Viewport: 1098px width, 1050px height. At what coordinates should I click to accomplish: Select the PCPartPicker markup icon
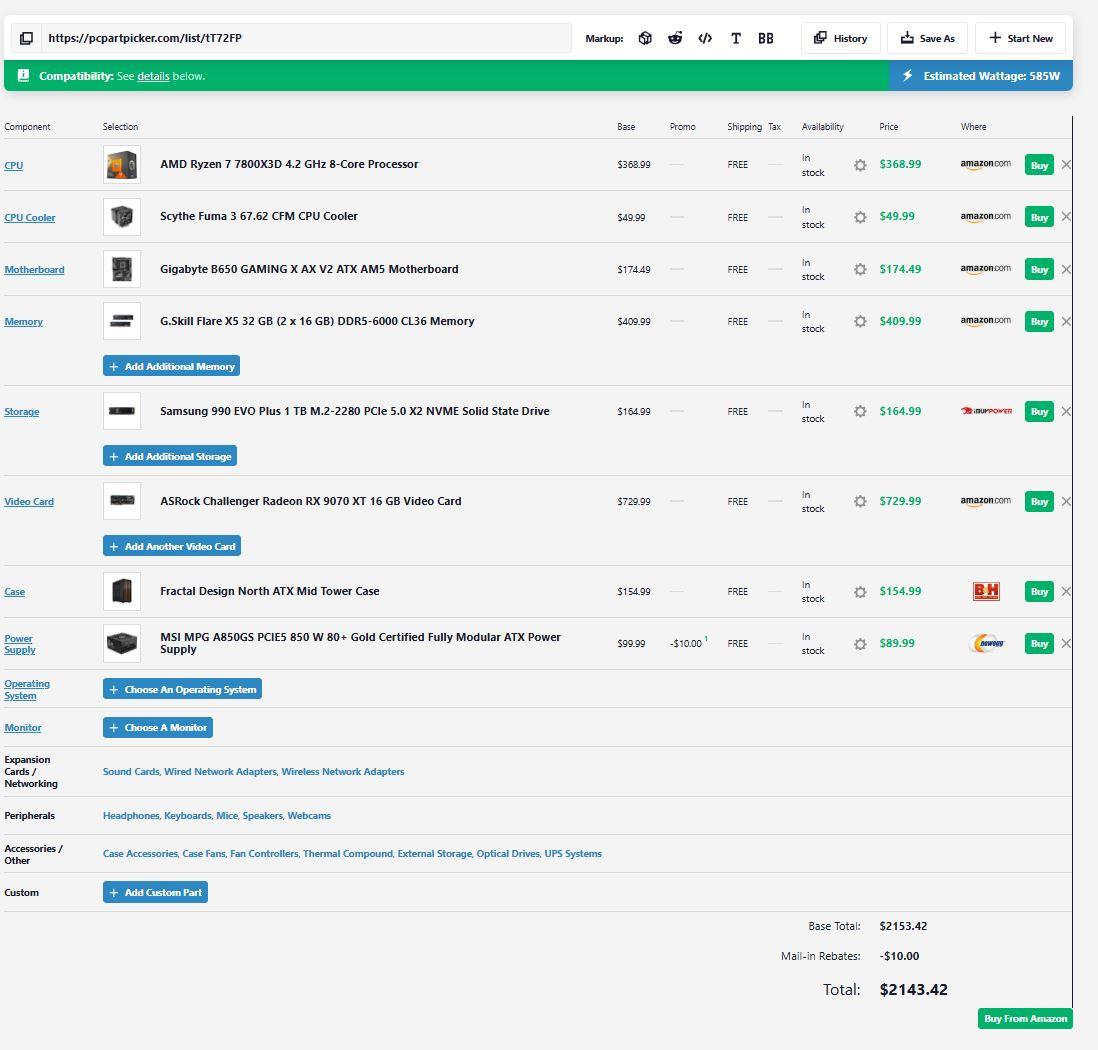(645, 38)
